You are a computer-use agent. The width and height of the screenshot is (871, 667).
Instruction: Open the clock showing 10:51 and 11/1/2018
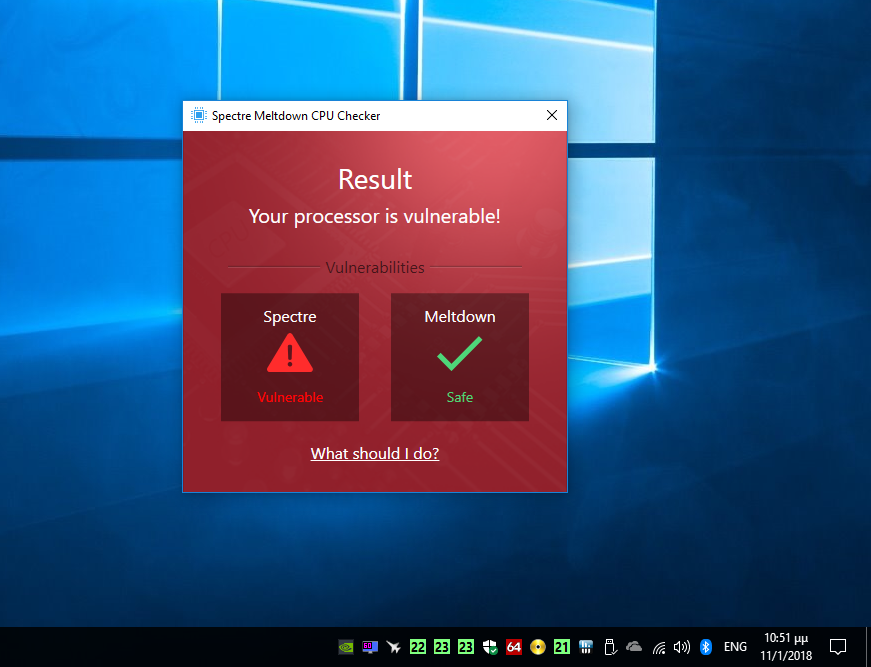pyautogui.click(x=786, y=647)
